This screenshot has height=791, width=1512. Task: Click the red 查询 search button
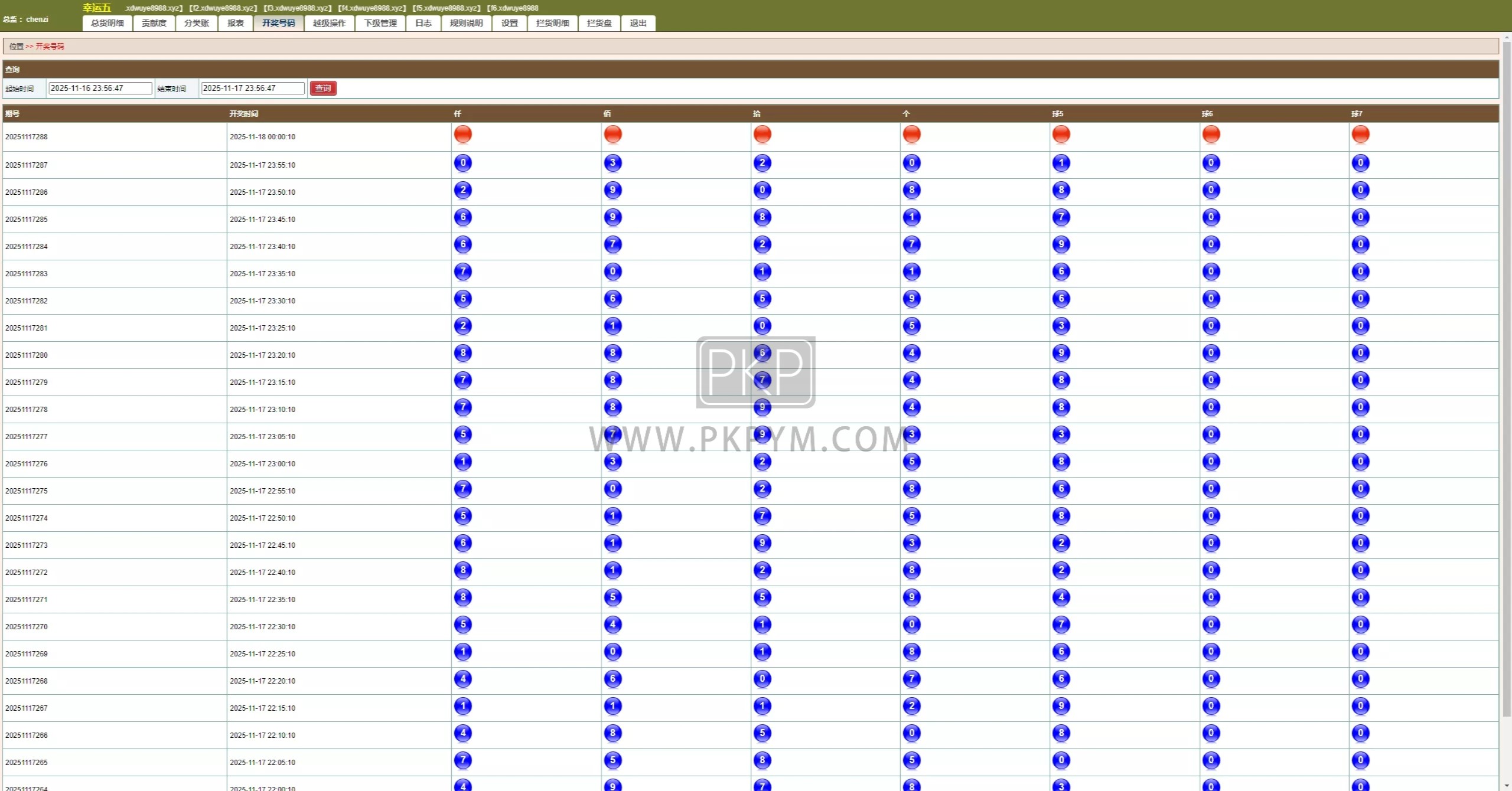(323, 88)
